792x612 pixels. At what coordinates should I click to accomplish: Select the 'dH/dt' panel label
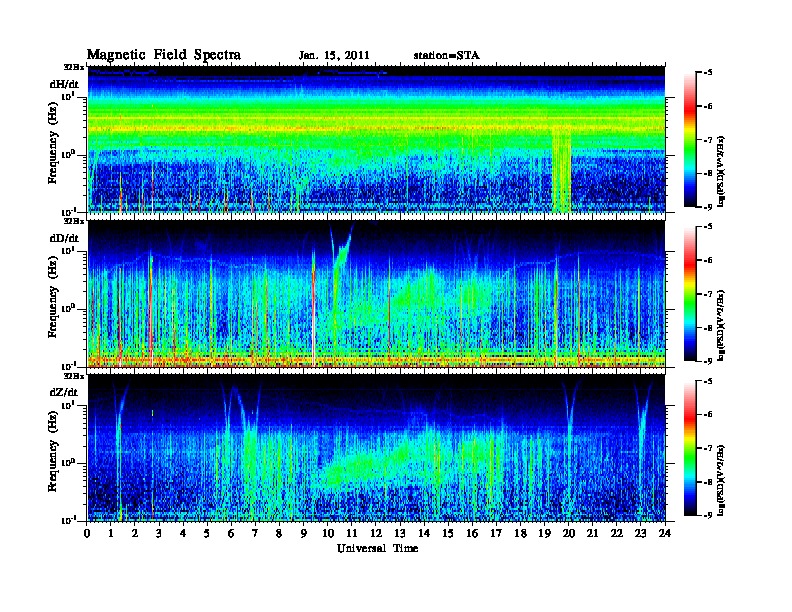(x=64, y=84)
